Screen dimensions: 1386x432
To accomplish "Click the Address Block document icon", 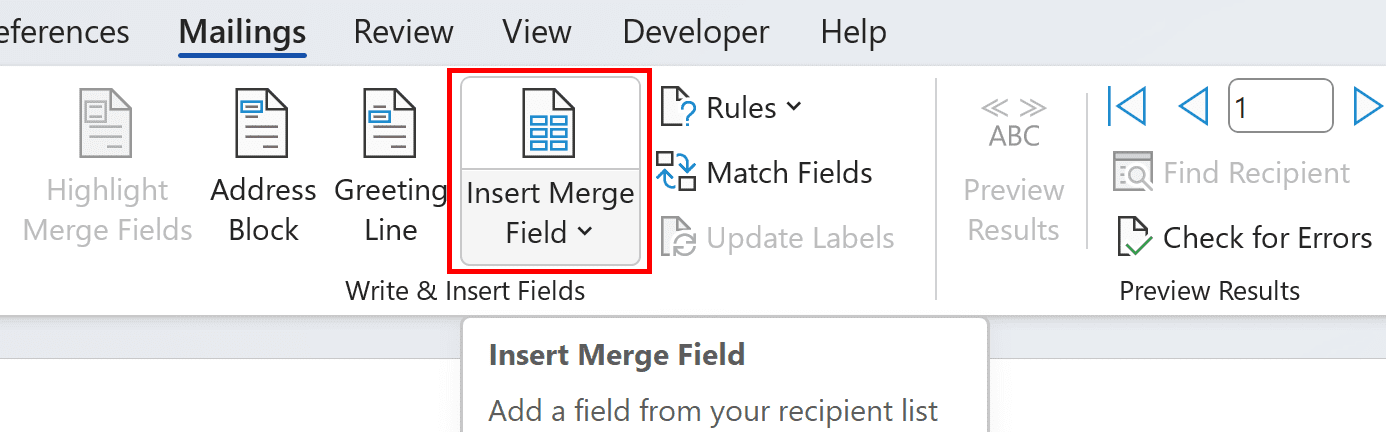I will pos(261,123).
